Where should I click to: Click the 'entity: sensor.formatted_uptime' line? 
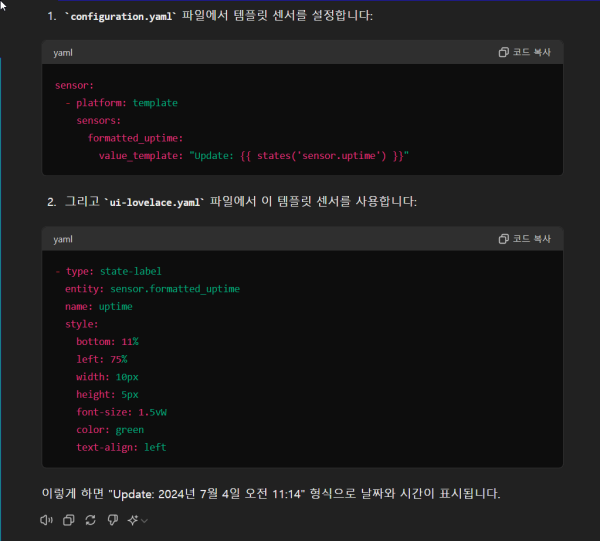152,289
